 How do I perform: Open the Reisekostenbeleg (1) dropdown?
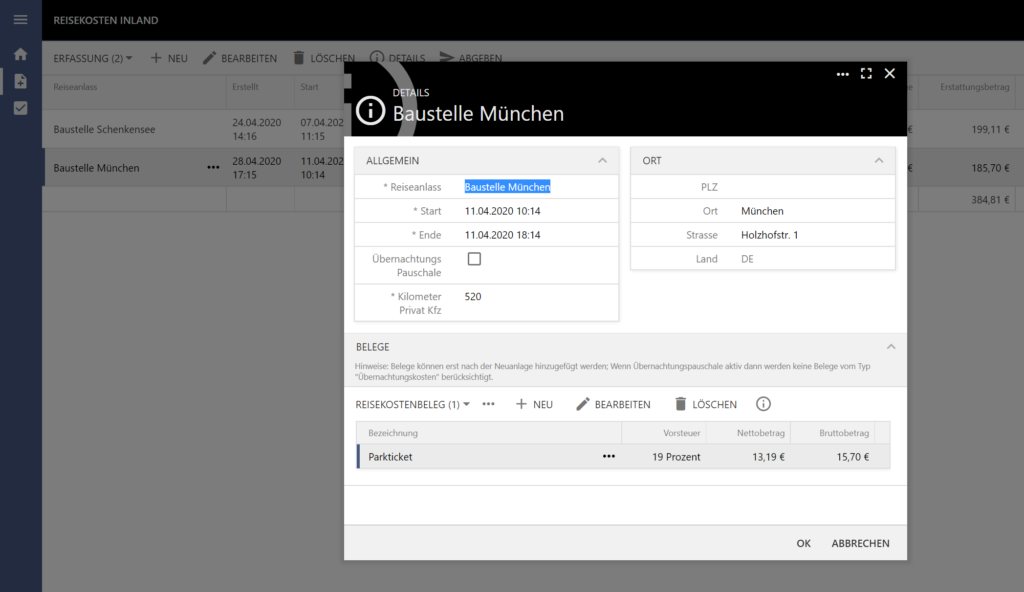pos(413,404)
